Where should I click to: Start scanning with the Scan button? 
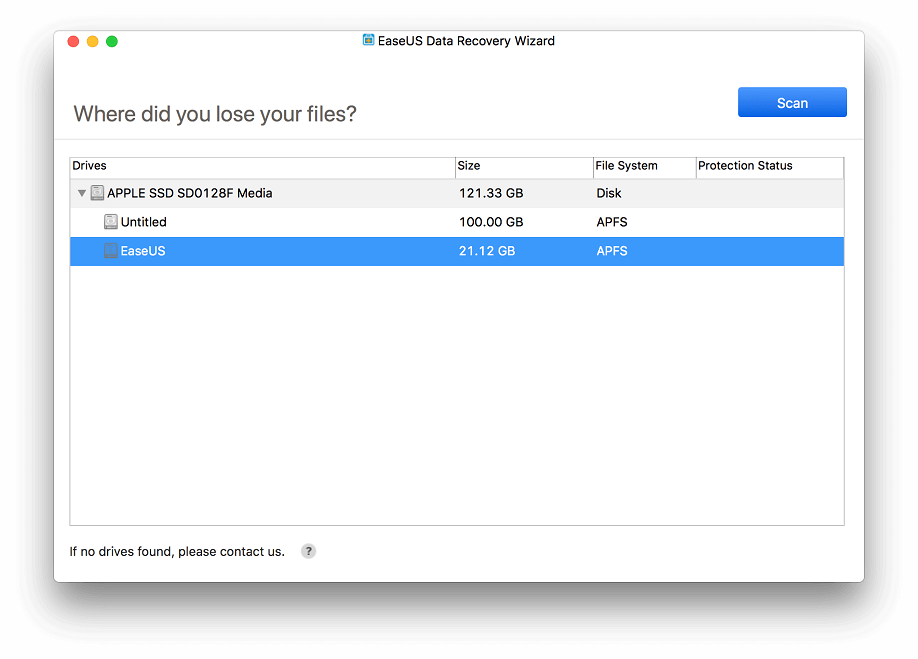(x=792, y=102)
